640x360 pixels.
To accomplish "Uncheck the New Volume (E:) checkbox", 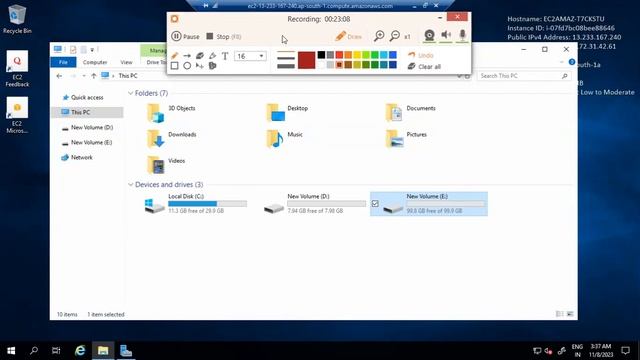I will pos(375,203).
